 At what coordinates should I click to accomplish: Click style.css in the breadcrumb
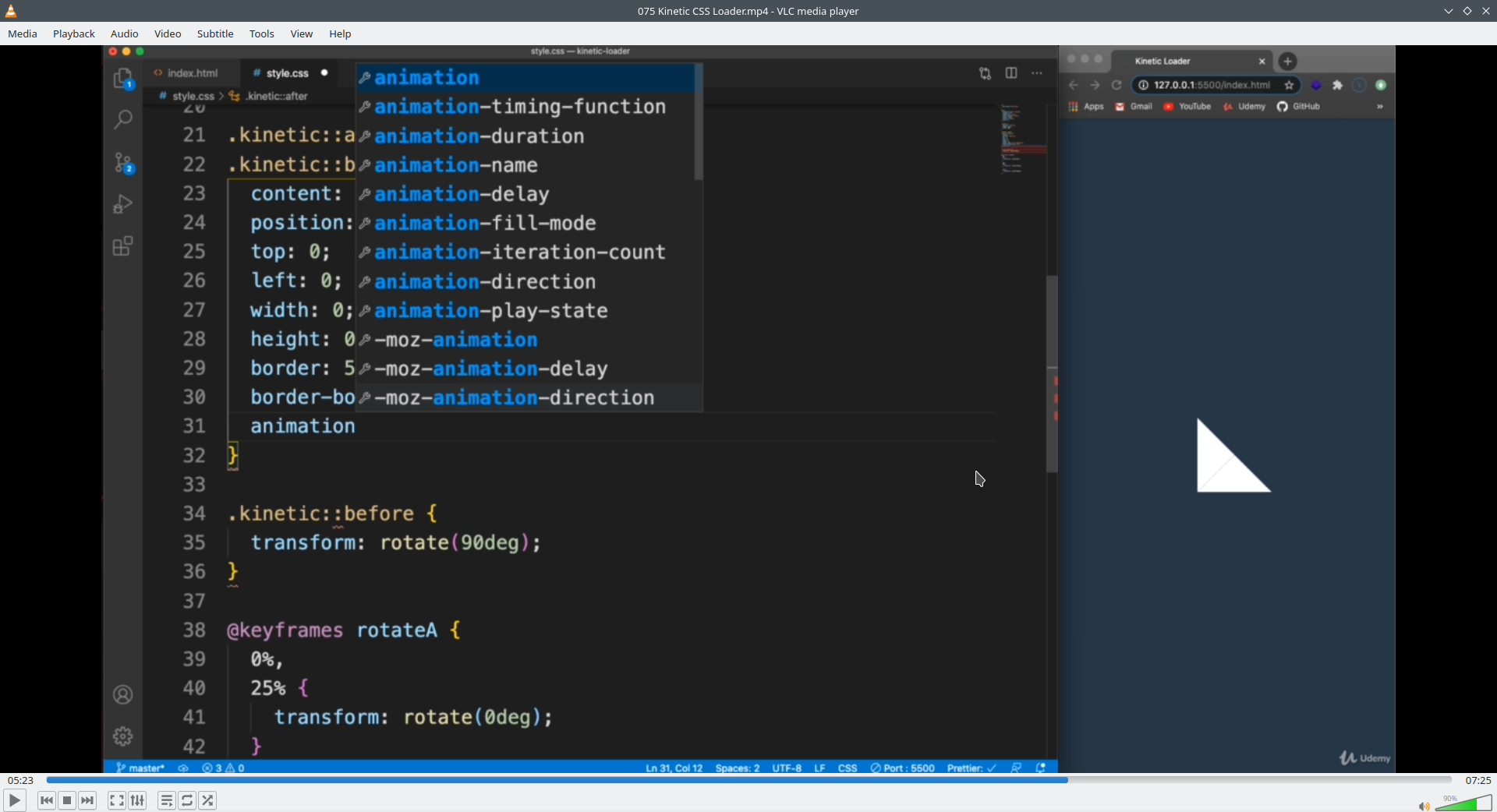193,96
